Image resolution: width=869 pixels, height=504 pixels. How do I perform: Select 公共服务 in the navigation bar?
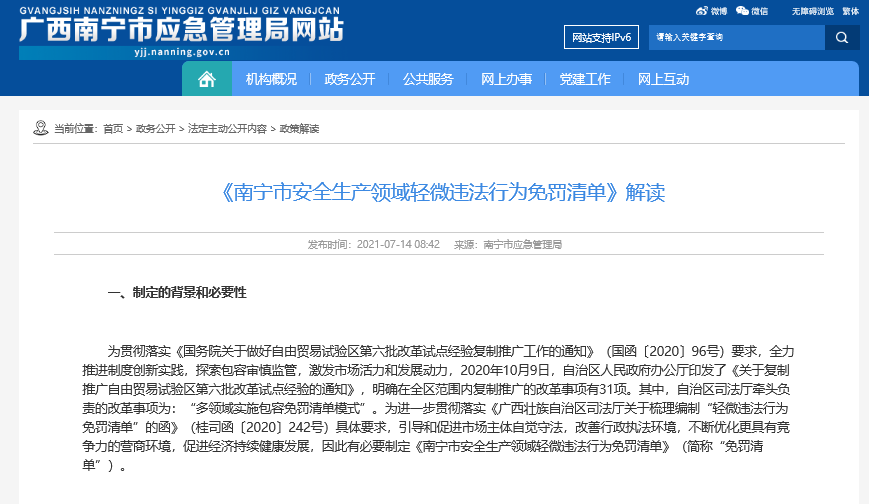click(428, 79)
